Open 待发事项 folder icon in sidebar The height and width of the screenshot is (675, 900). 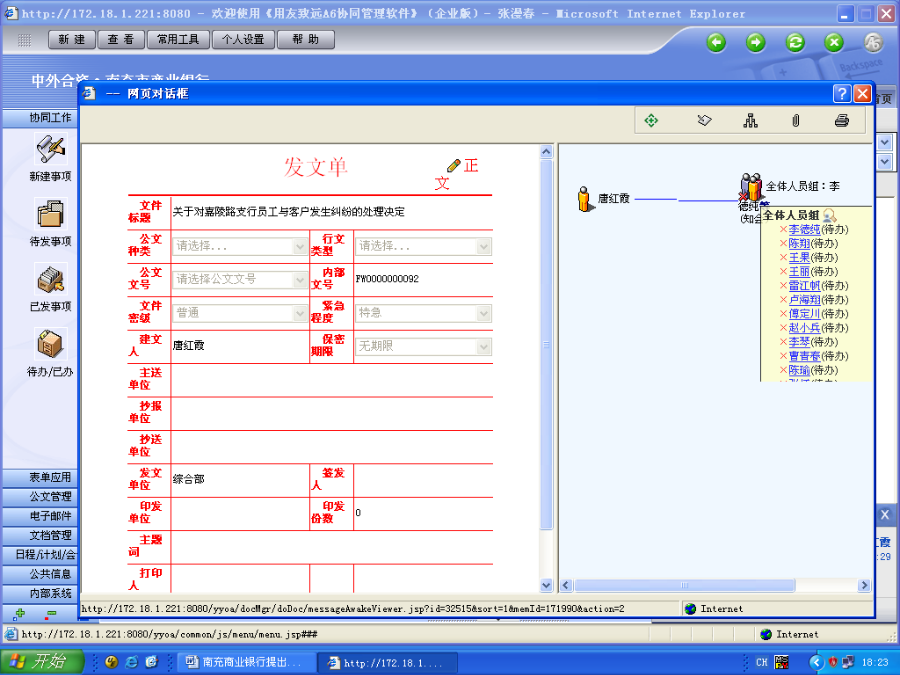click(x=51, y=215)
